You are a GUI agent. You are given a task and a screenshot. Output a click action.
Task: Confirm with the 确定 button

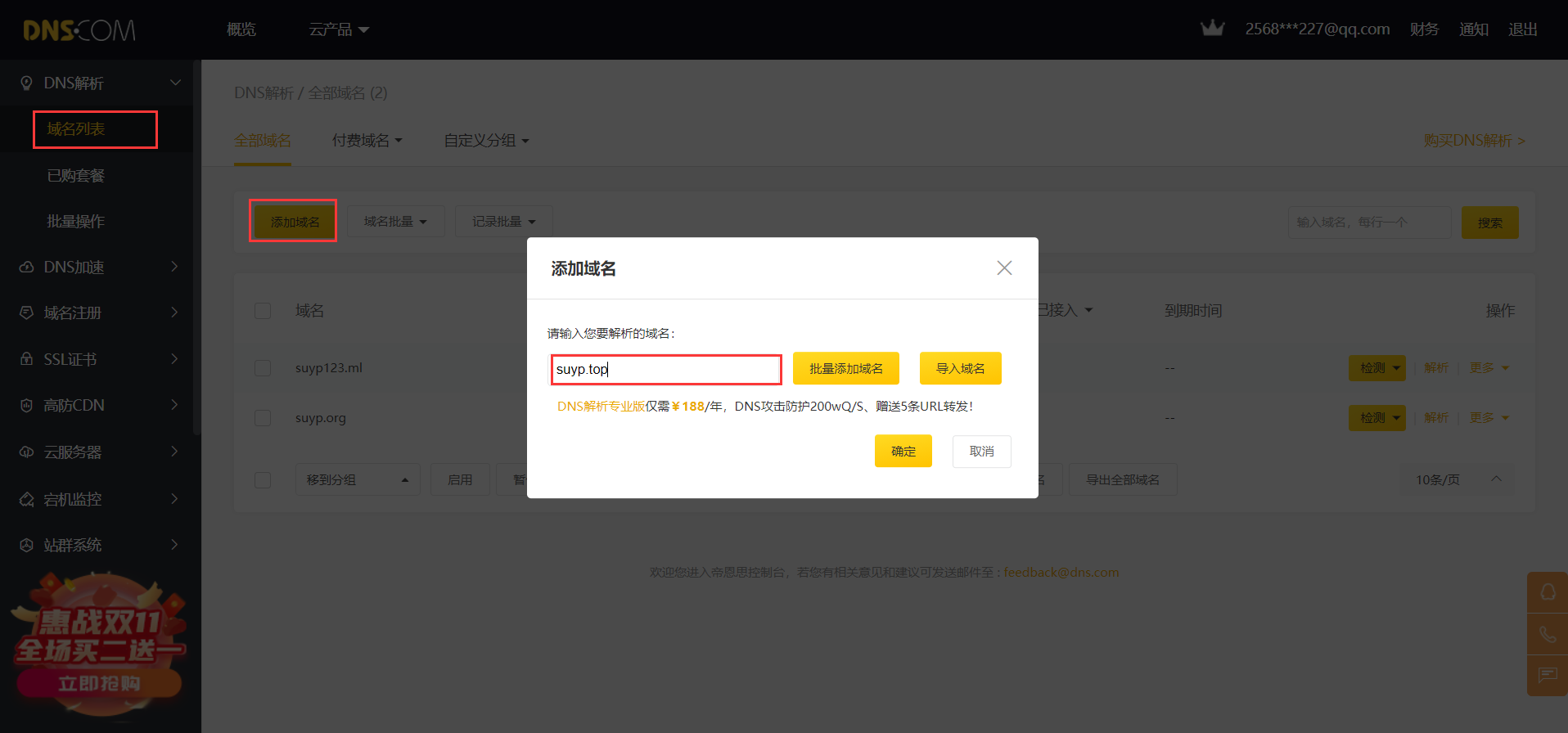tap(903, 451)
